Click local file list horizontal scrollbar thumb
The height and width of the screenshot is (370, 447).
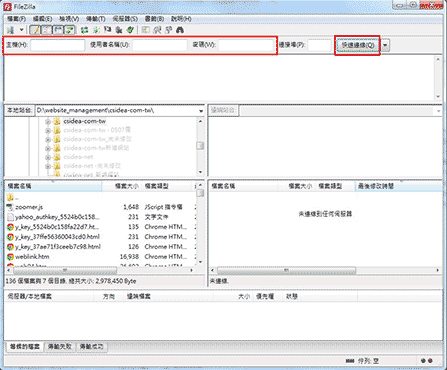click(x=65, y=270)
